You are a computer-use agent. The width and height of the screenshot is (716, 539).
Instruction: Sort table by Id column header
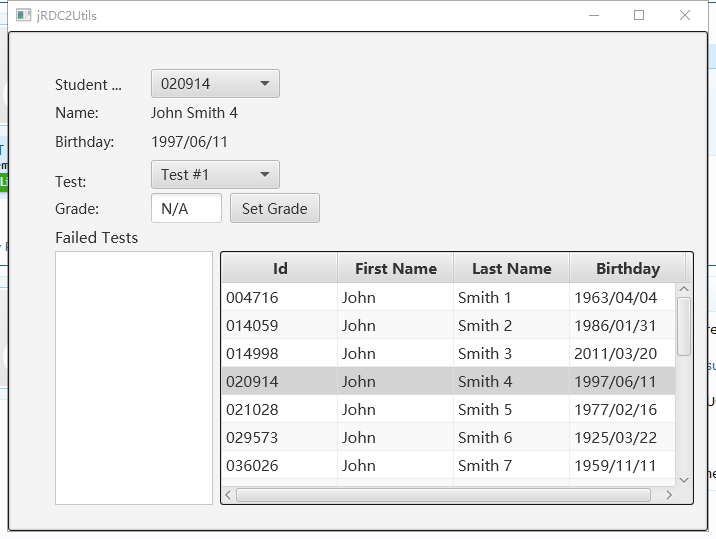click(x=280, y=268)
